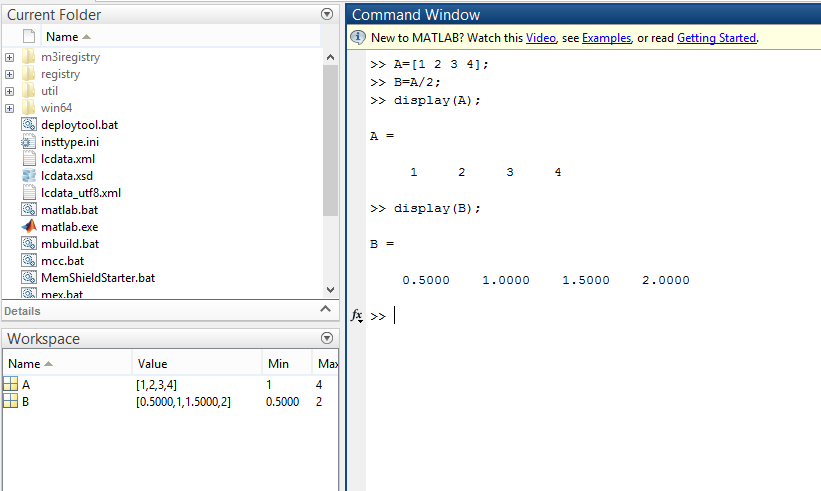
Task: Click the value [0.5000,1,1.5000,2] of variable B
Action: pyautogui.click(x=183, y=402)
